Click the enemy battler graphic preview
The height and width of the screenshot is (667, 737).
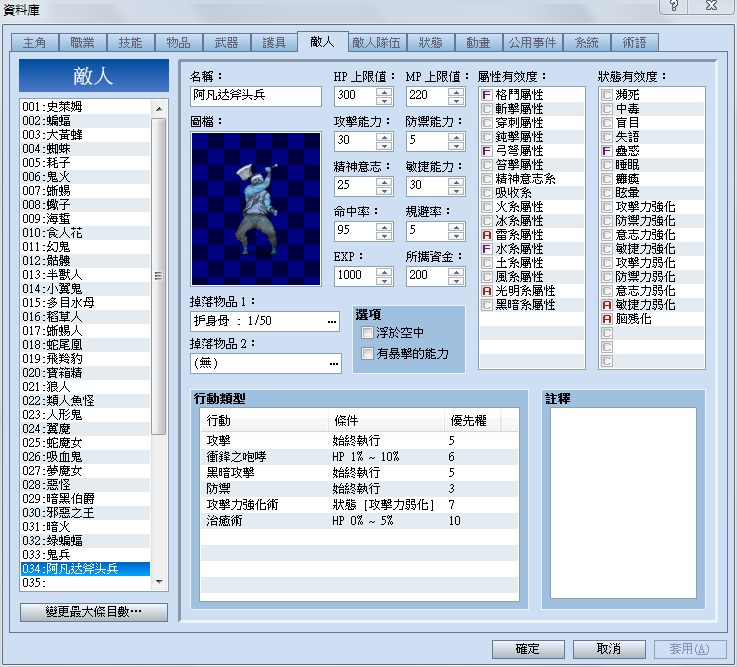tap(256, 209)
